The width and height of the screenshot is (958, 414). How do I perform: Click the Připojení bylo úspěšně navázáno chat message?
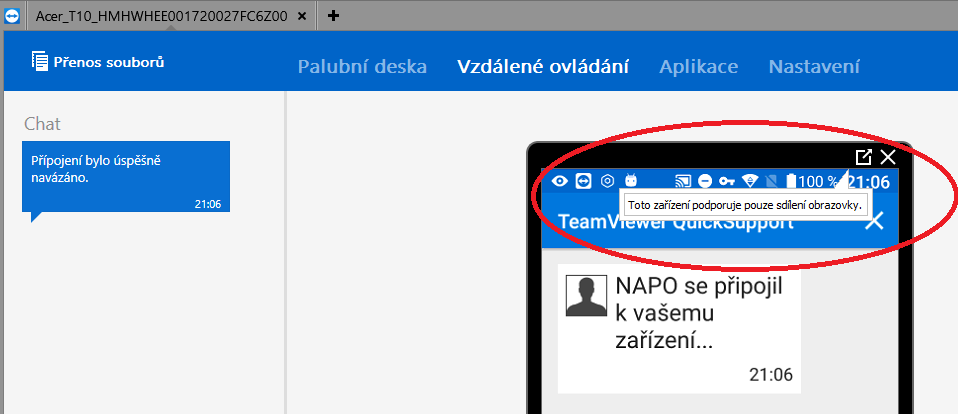click(x=125, y=176)
